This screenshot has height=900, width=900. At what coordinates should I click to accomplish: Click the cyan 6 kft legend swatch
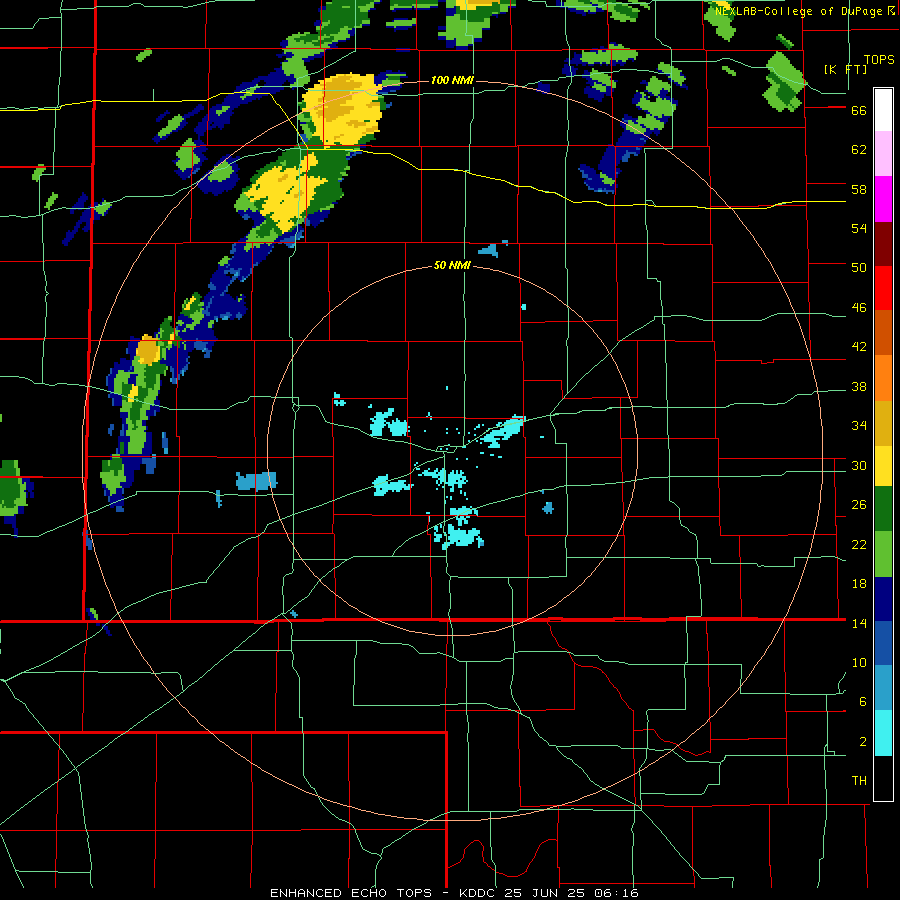[x=883, y=733]
